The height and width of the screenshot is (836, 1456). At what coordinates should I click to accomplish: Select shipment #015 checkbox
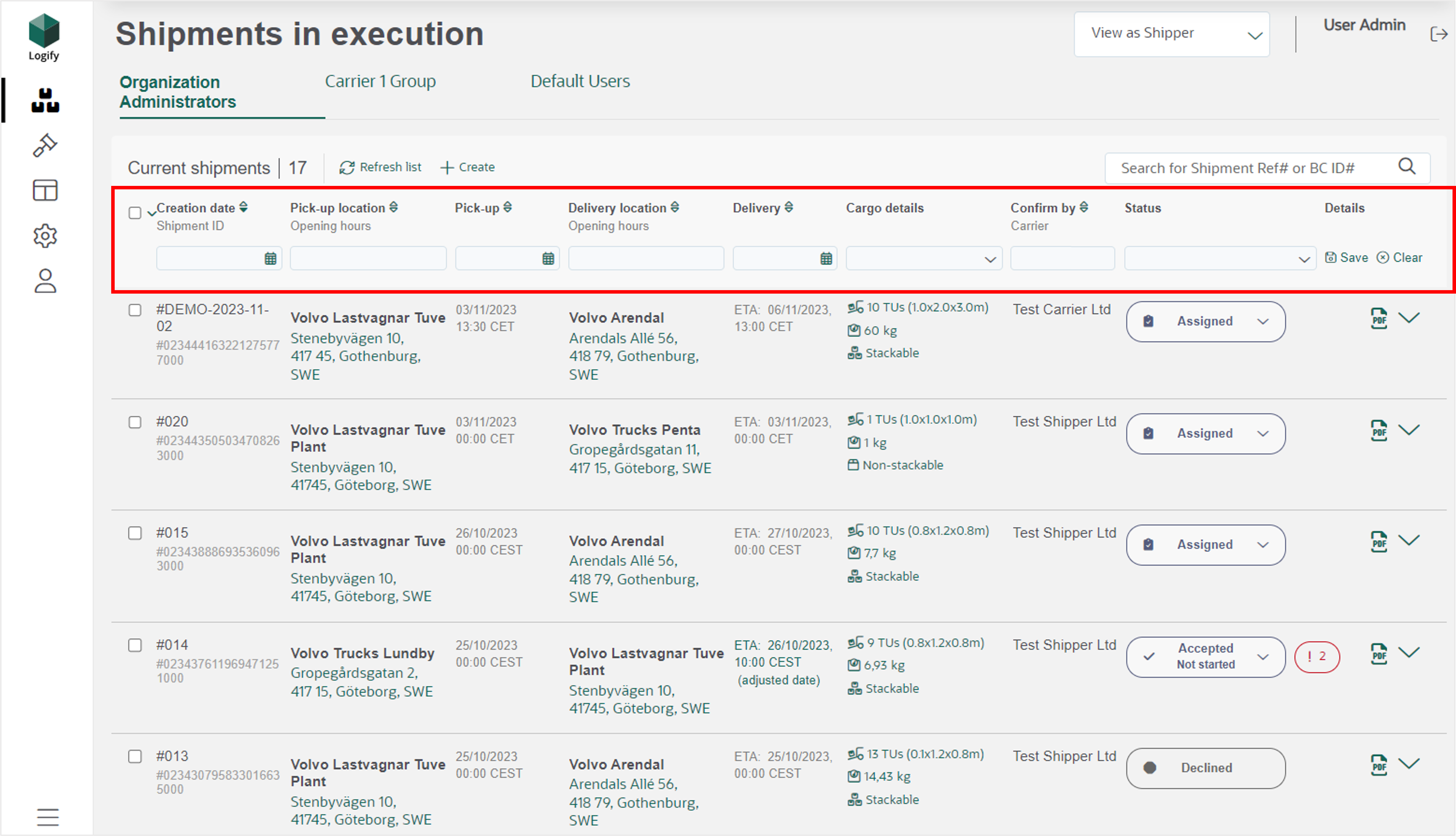point(135,533)
